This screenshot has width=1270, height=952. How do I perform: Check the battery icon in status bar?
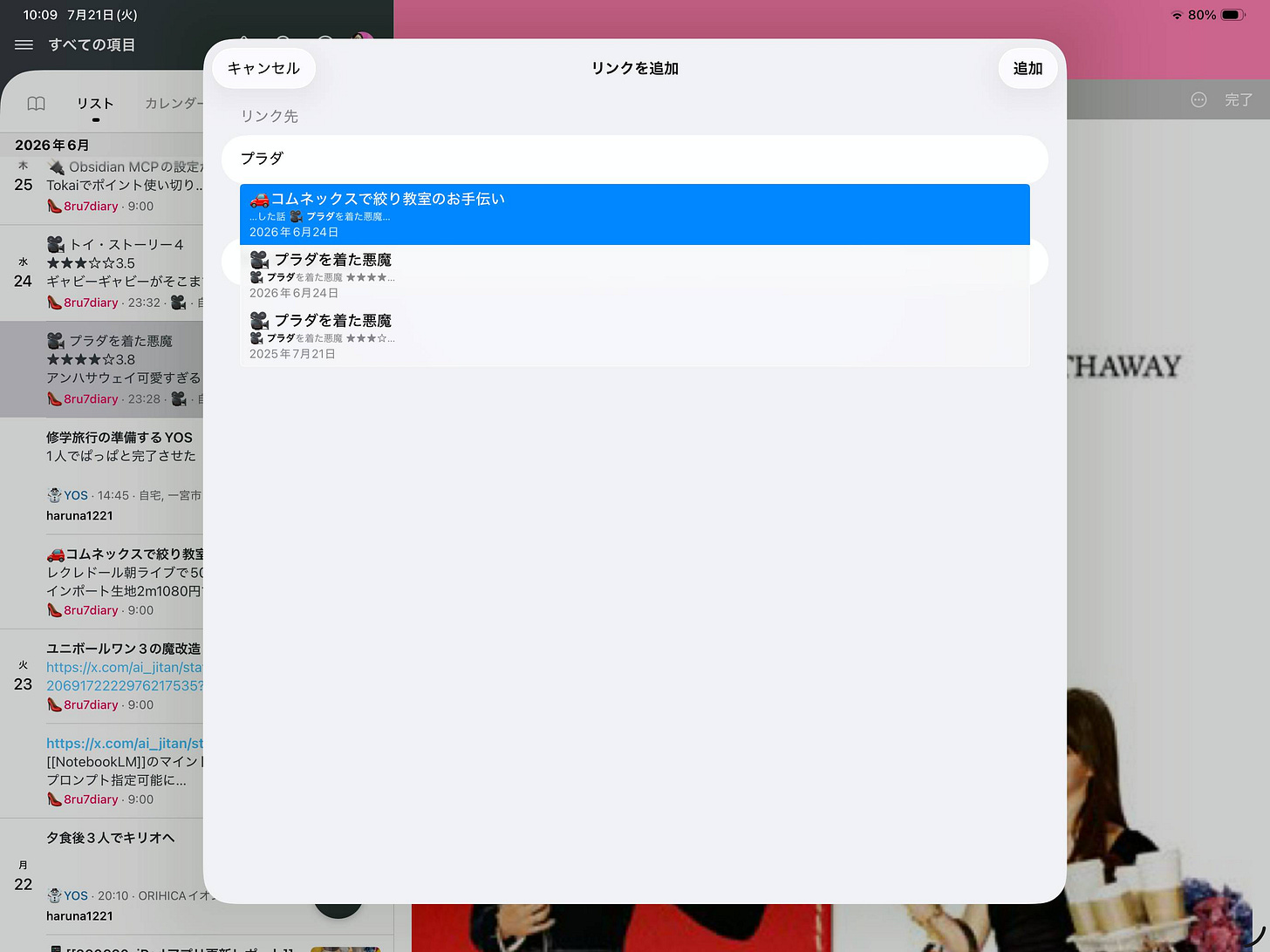1233,15
